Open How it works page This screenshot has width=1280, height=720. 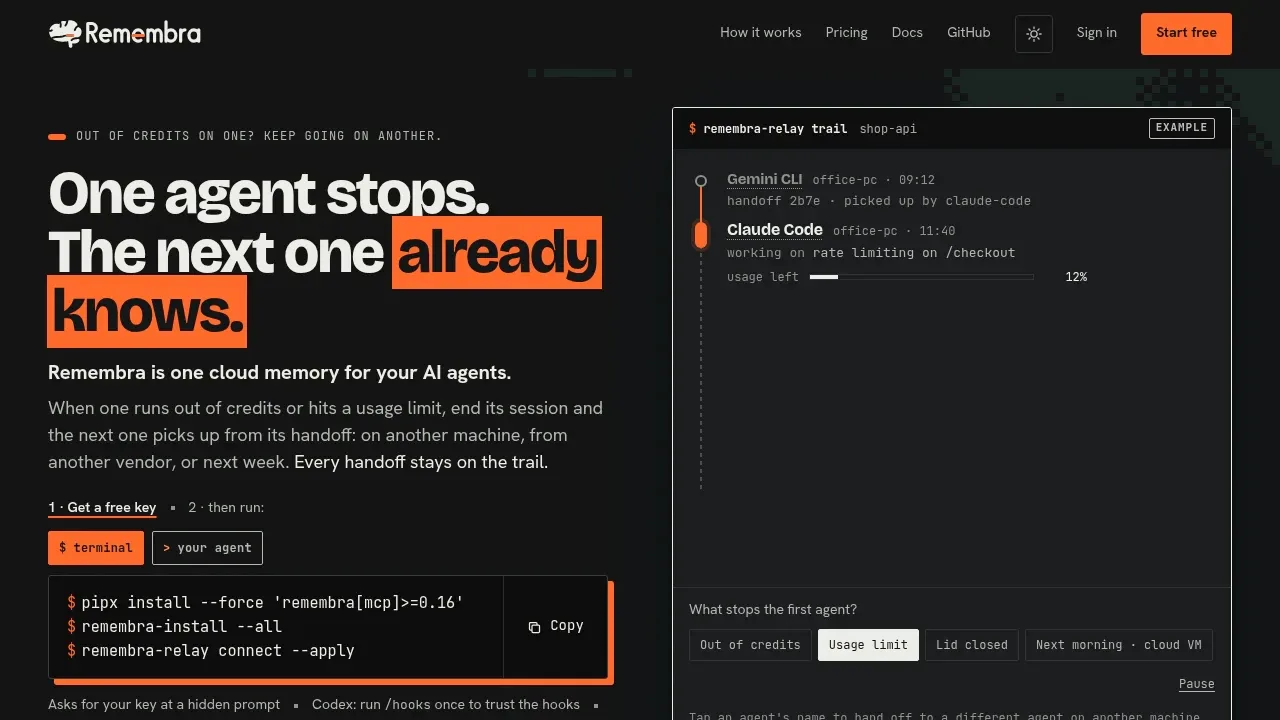pos(760,33)
